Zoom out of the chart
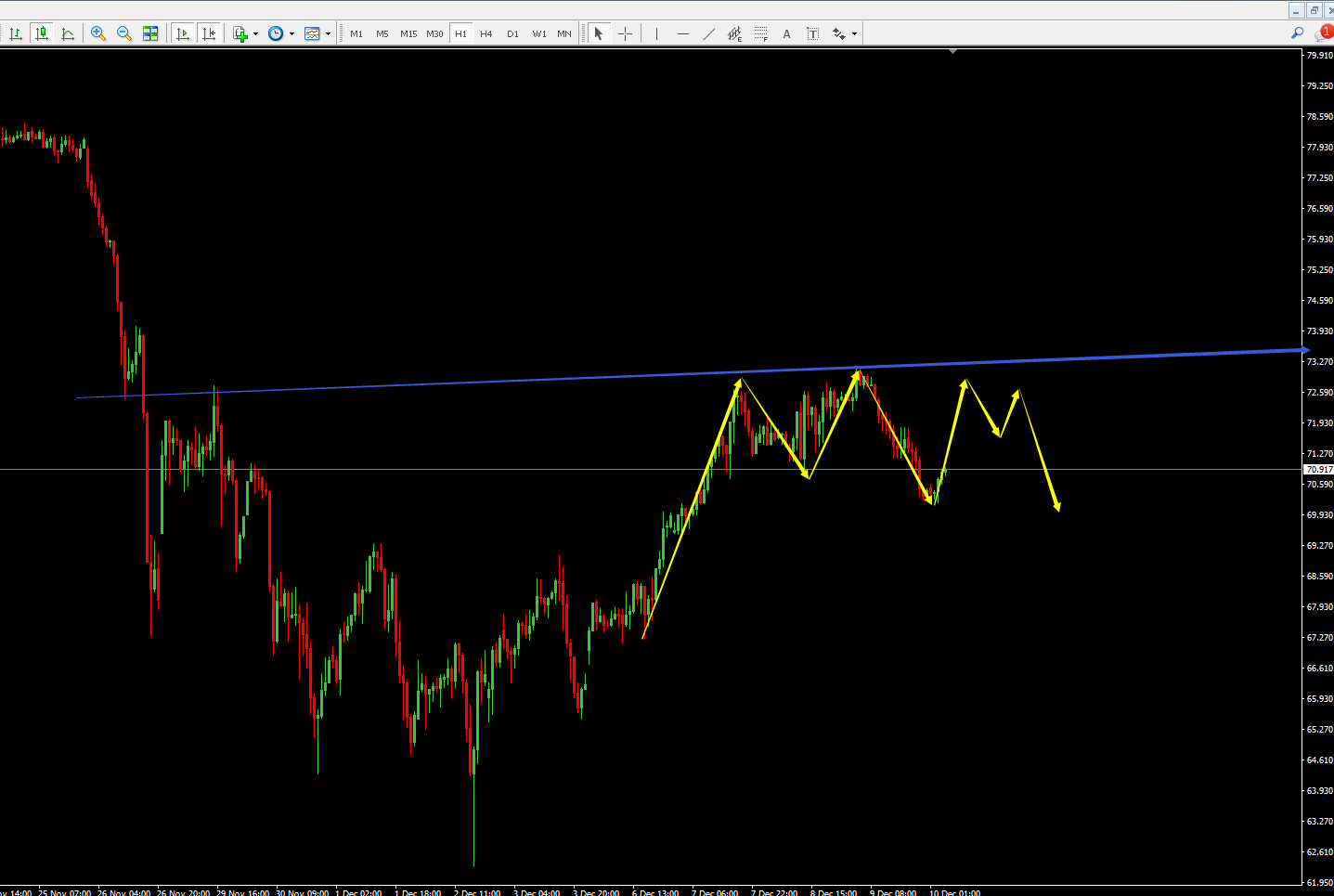The width and height of the screenshot is (1334, 896). (124, 33)
